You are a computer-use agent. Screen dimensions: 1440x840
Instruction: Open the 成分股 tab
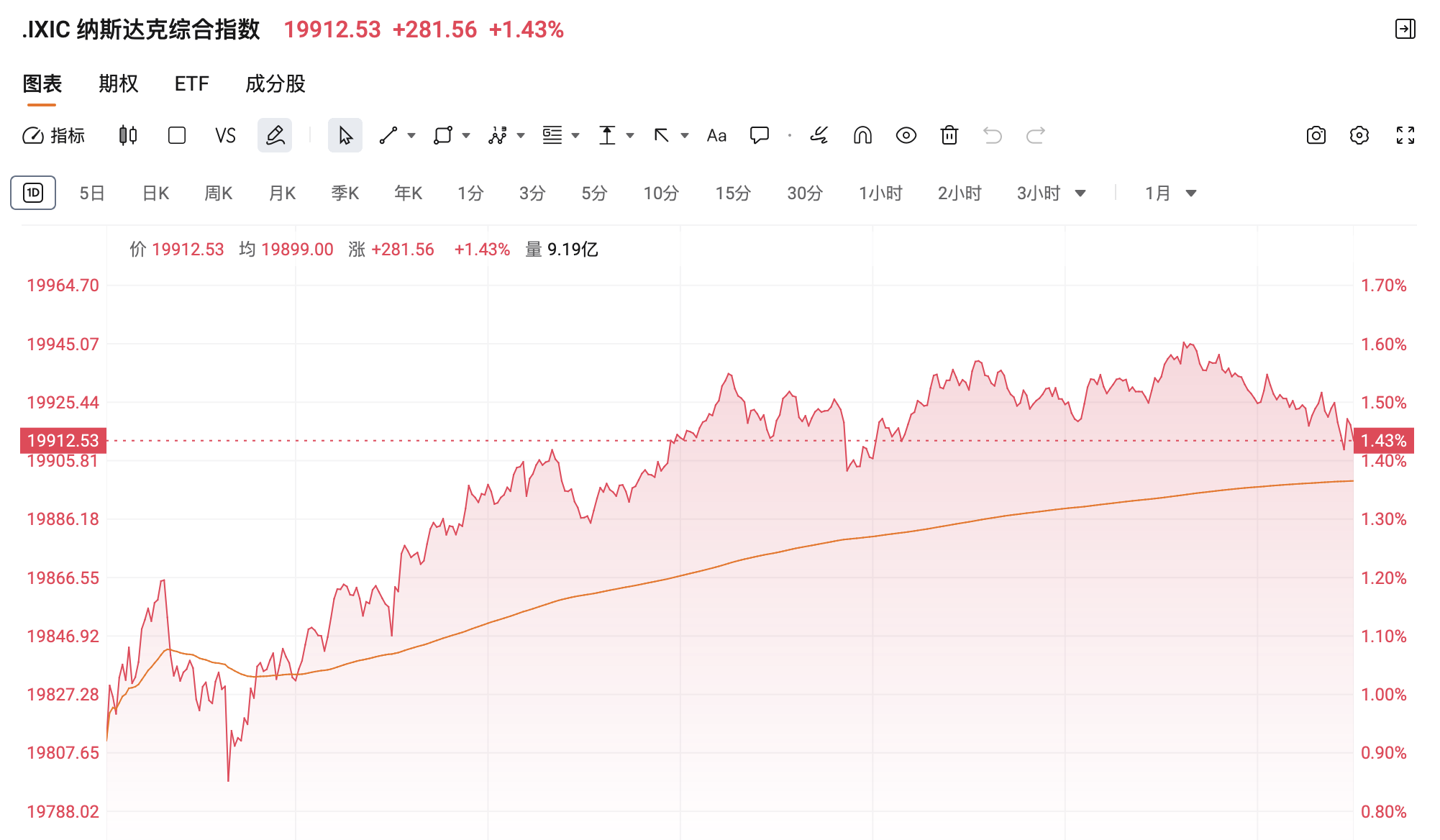(275, 84)
